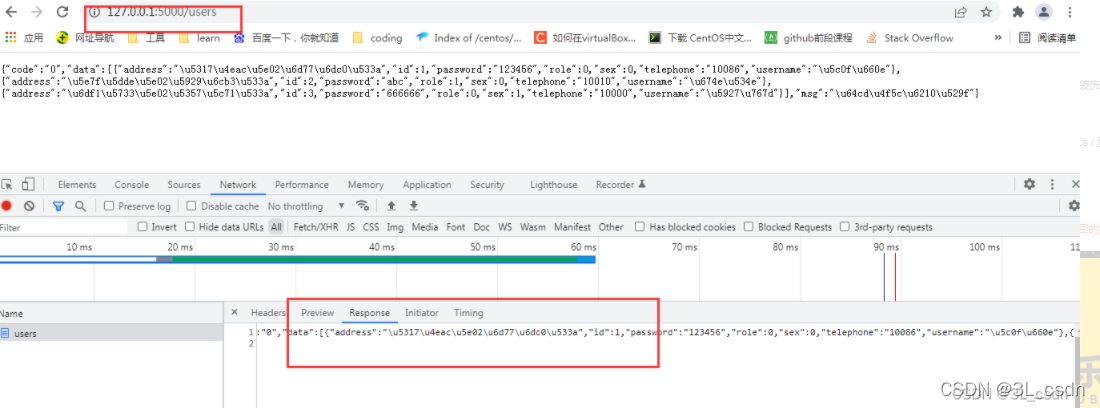Switch to the Sources tab
The height and width of the screenshot is (408, 1100).
[184, 184]
